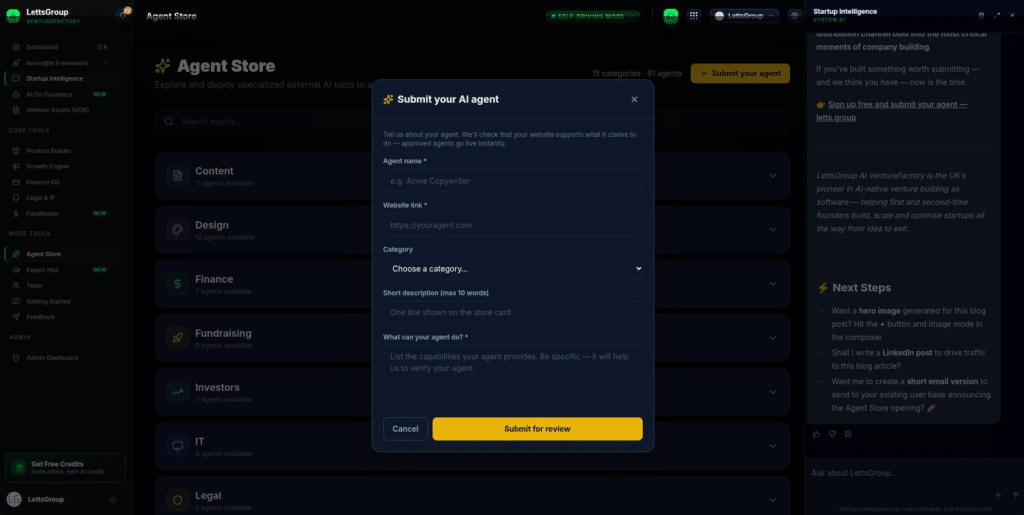The image size is (1024, 515).
Task: Click the Agent Store sidebar icon
Action: coord(16,254)
